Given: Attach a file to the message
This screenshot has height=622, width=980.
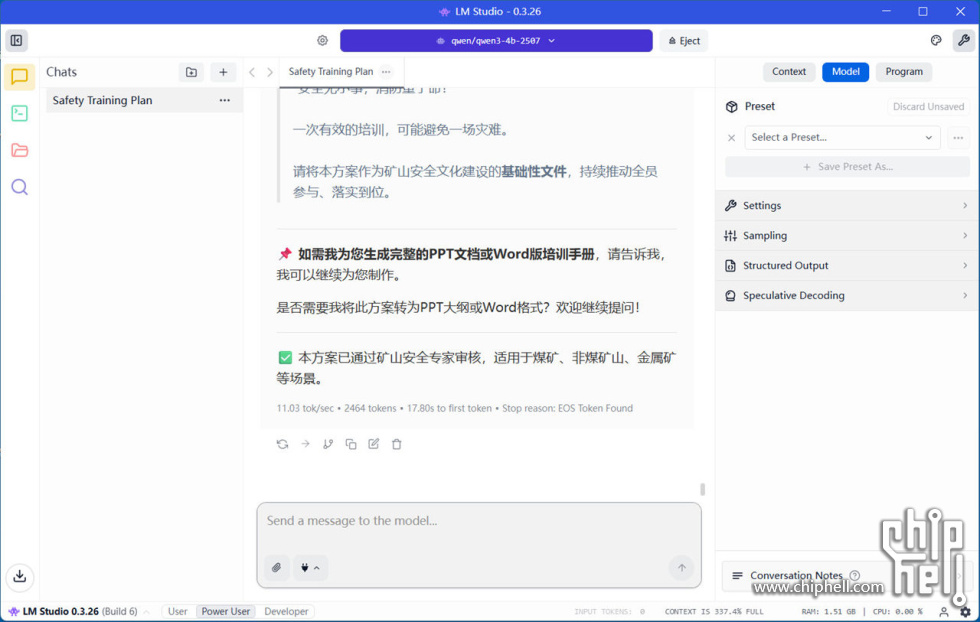Looking at the screenshot, I should (276, 568).
